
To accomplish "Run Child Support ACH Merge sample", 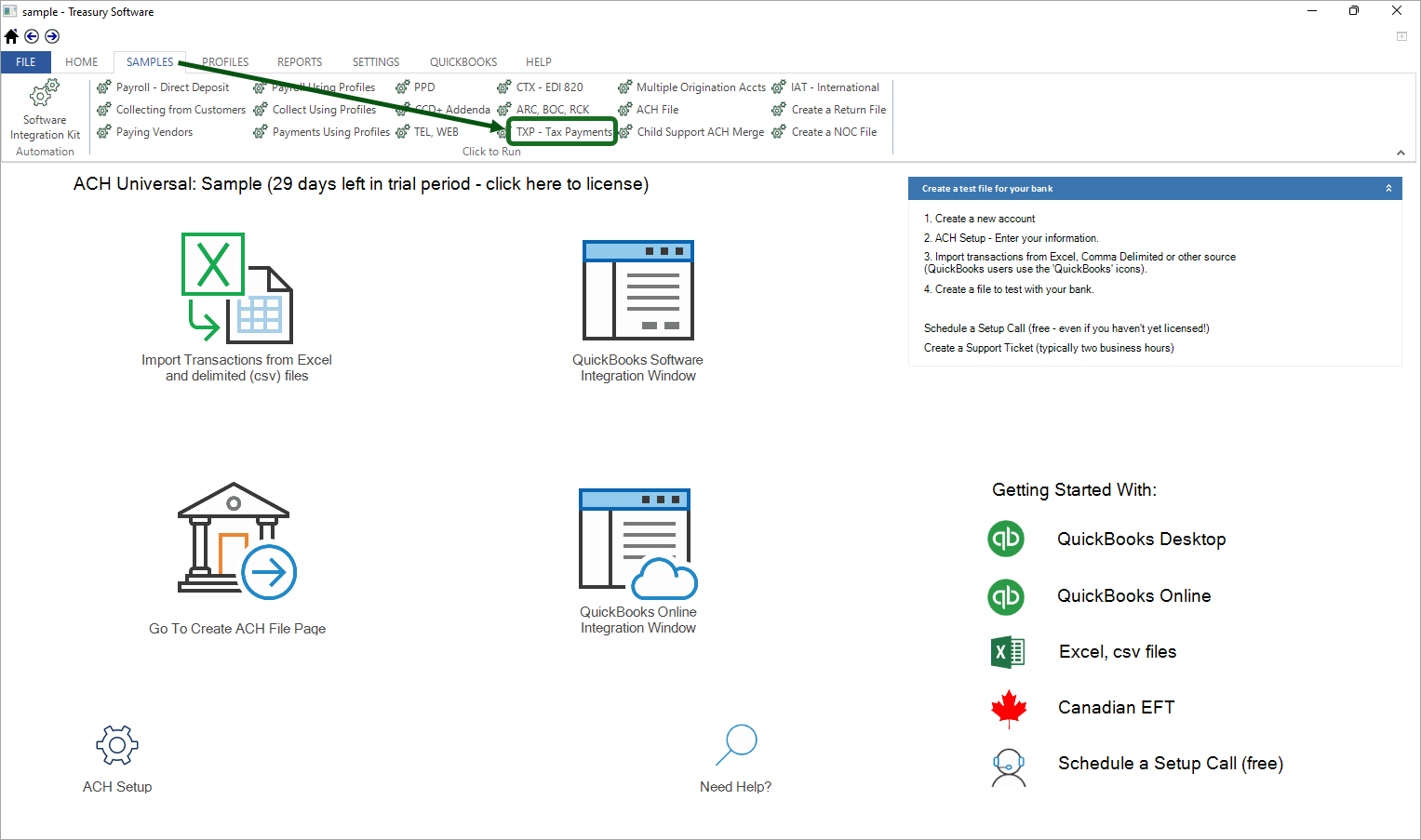I will (x=691, y=132).
